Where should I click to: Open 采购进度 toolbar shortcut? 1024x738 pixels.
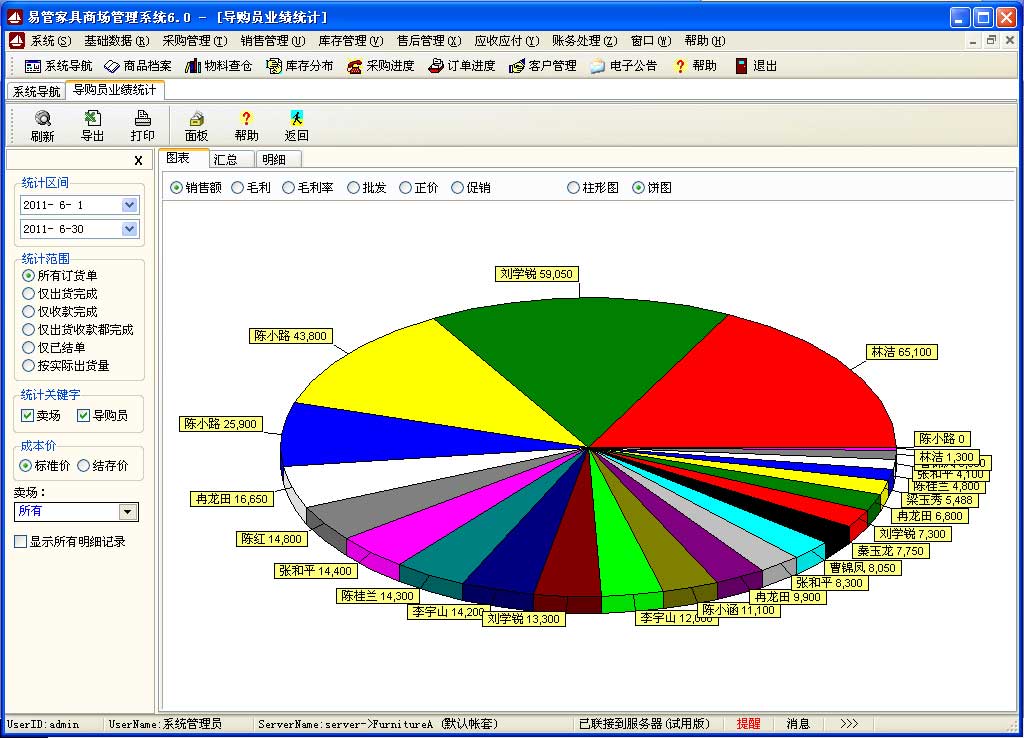pyautogui.click(x=380, y=66)
